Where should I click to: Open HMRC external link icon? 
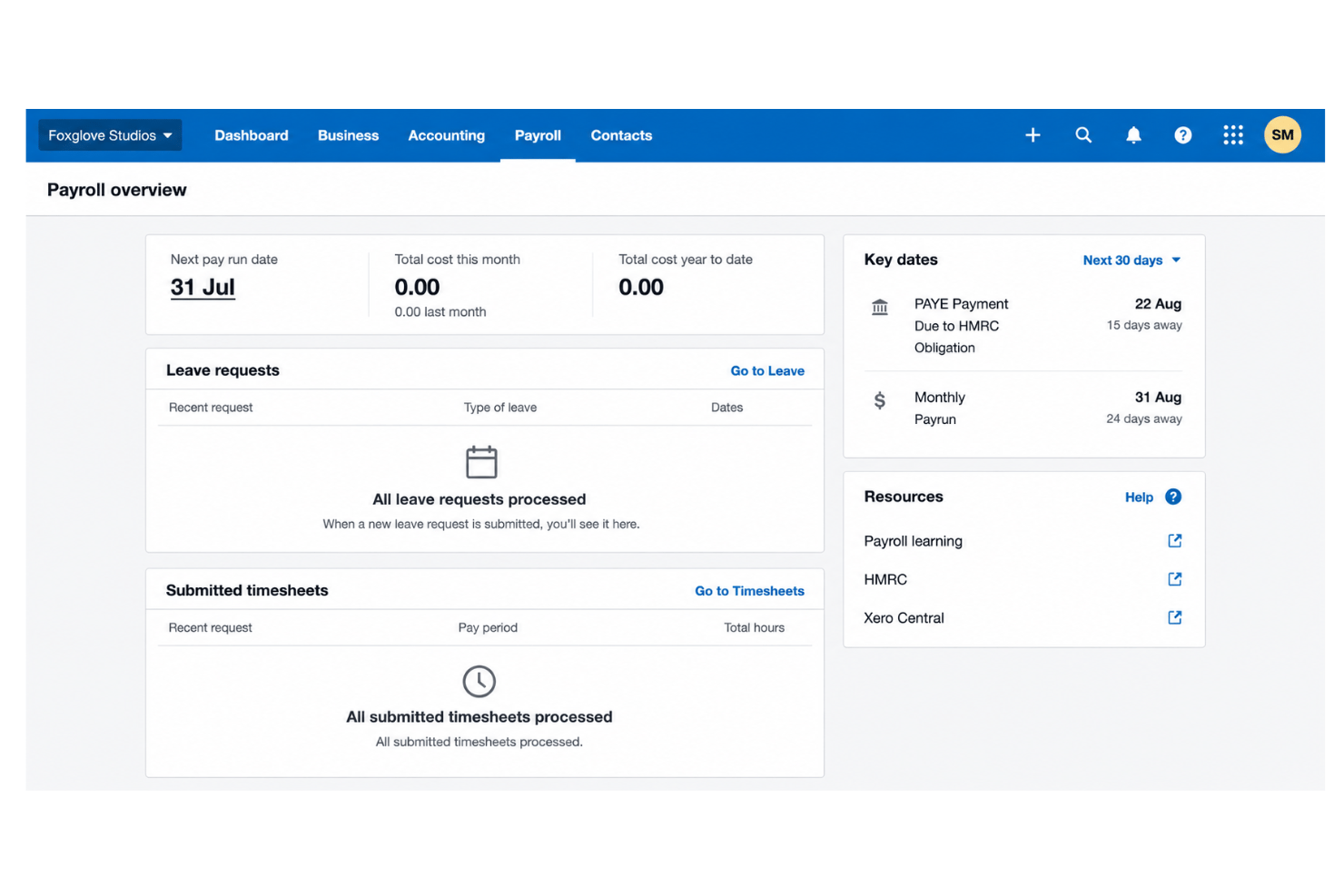pos(1174,579)
